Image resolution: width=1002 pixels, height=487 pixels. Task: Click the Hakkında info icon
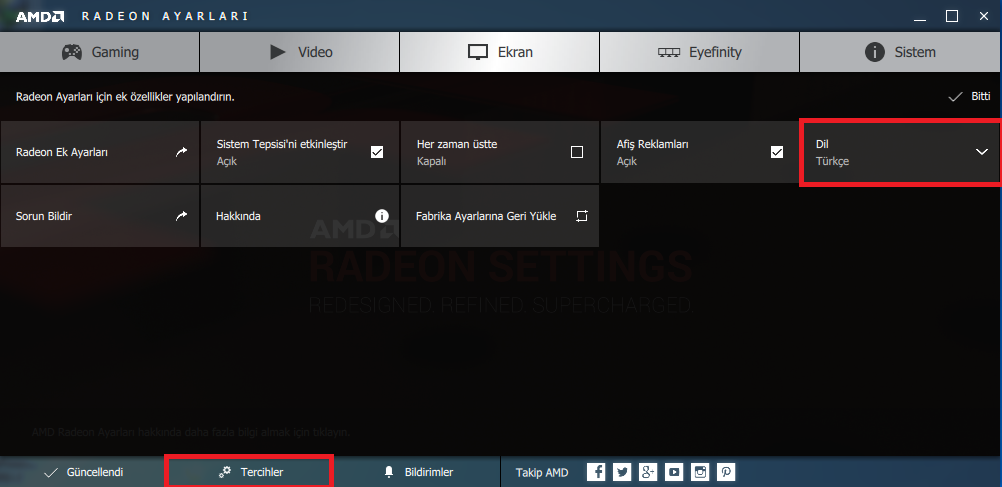(x=382, y=216)
